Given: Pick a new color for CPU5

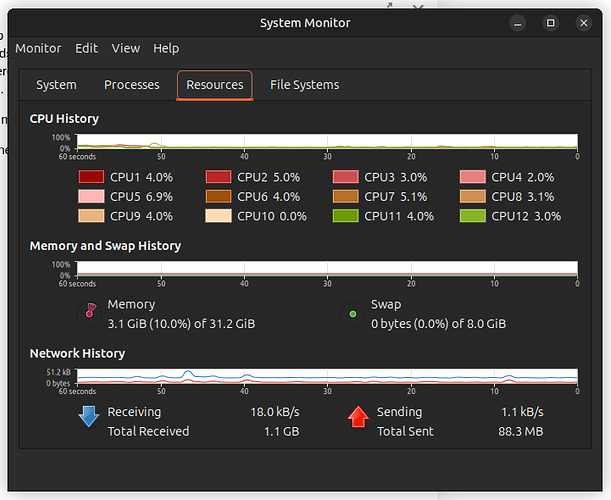Looking at the screenshot, I should pos(91,197).
